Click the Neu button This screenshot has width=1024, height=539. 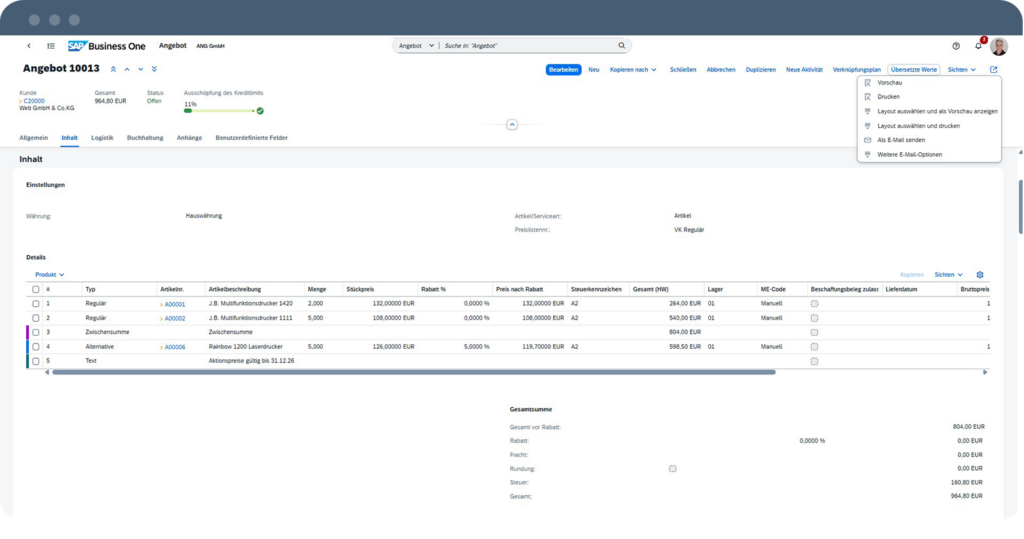(594, 69)
